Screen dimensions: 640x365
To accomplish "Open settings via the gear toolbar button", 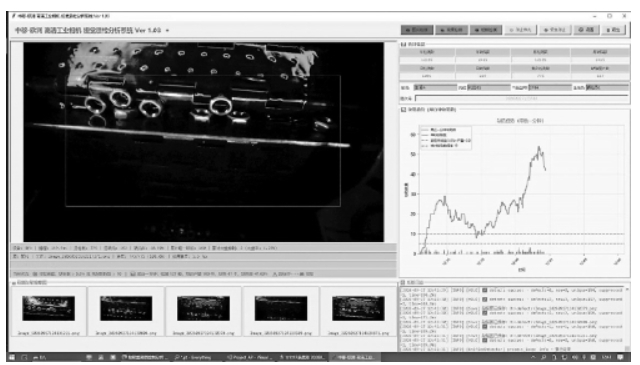I will [587, 30].
